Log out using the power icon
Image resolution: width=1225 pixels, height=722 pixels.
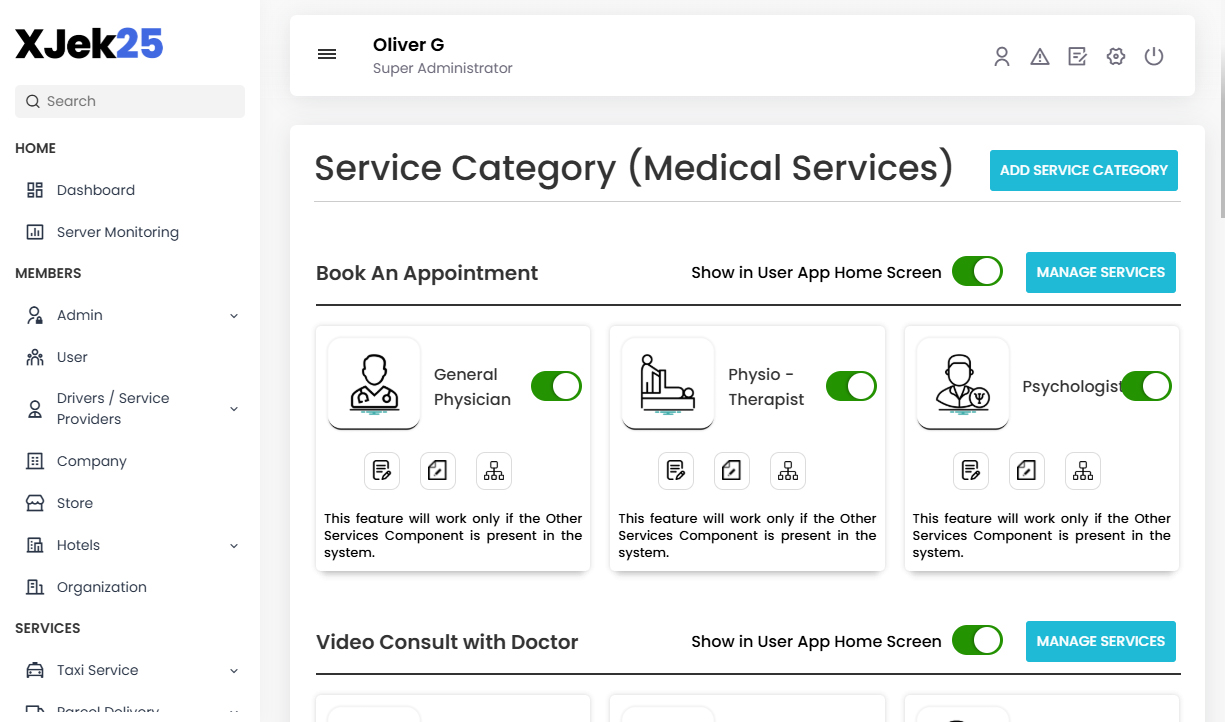point(1154,56)
